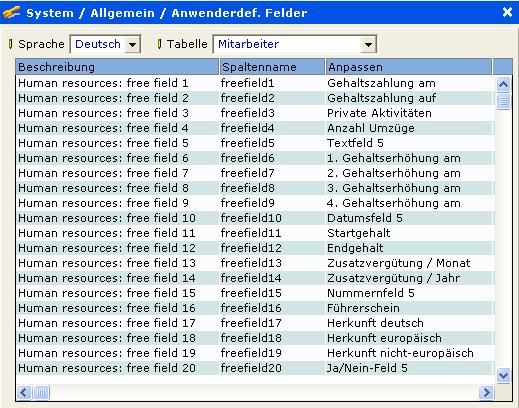Click the Herkunft nicht-europäisch cell

point(410,353)
